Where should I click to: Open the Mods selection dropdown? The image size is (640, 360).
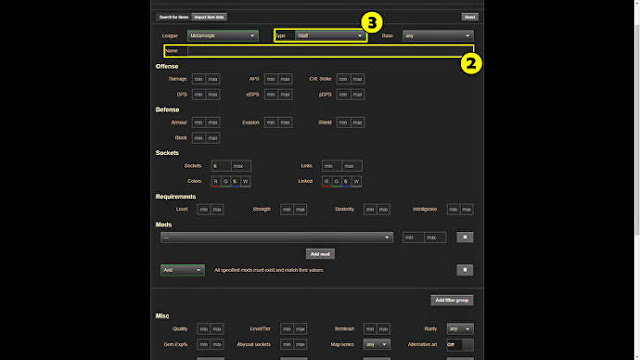click(x=277, y=238)
